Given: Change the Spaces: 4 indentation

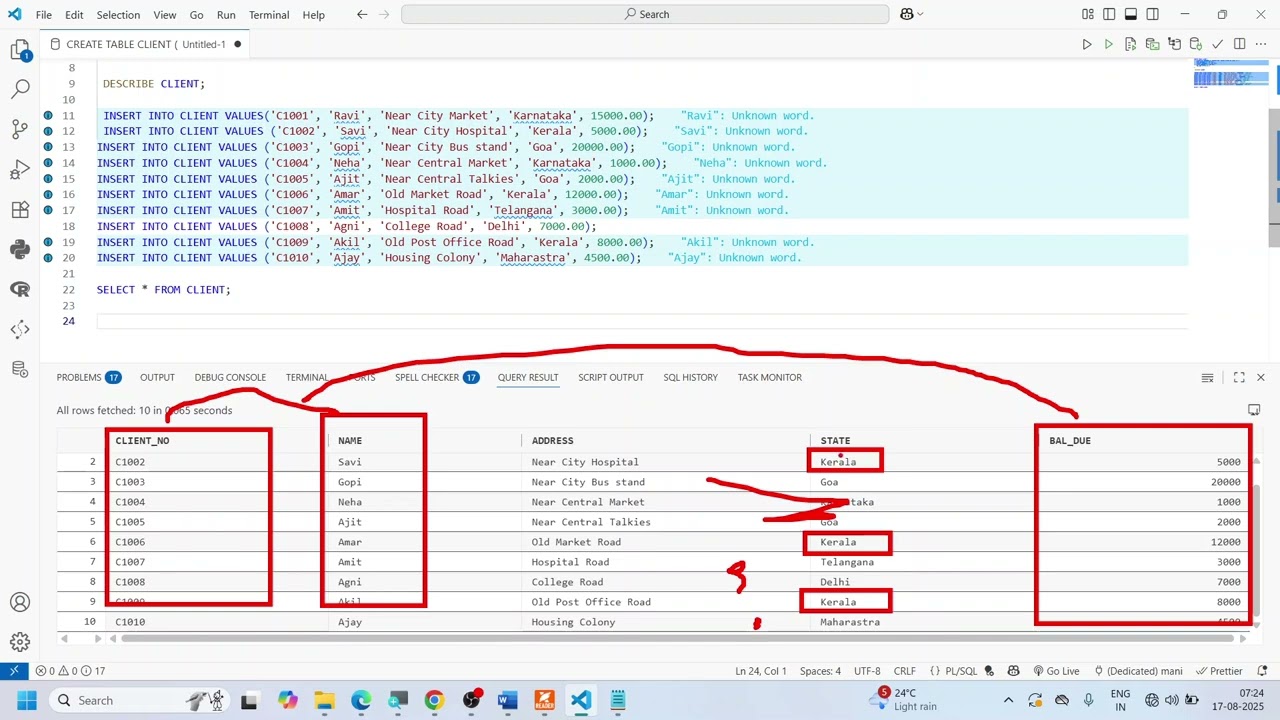Looking at the screenshot, I should coord(820,671).
